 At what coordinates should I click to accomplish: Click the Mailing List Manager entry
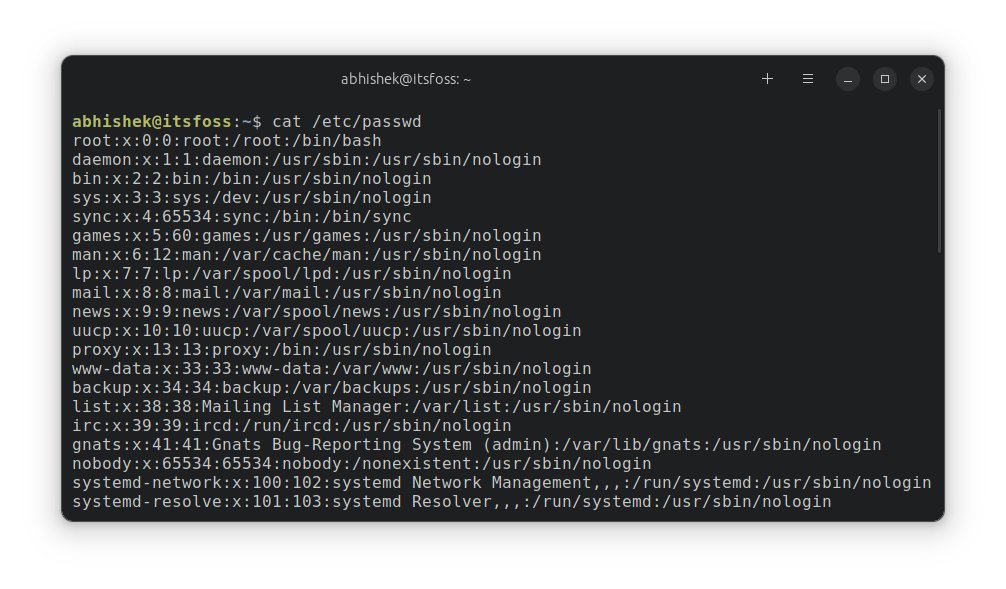377,406
